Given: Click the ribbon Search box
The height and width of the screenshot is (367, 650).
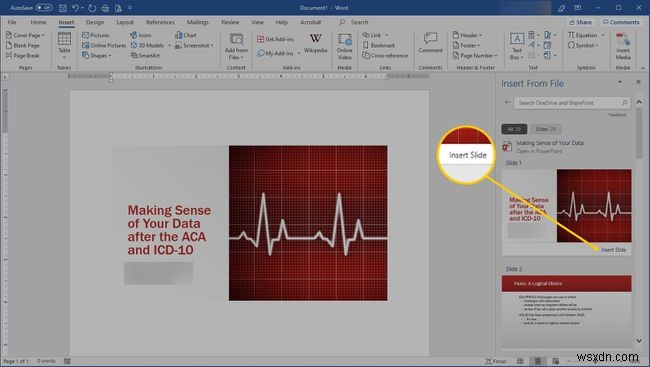Looking at the screenshot, I should (x=354, y=22).
